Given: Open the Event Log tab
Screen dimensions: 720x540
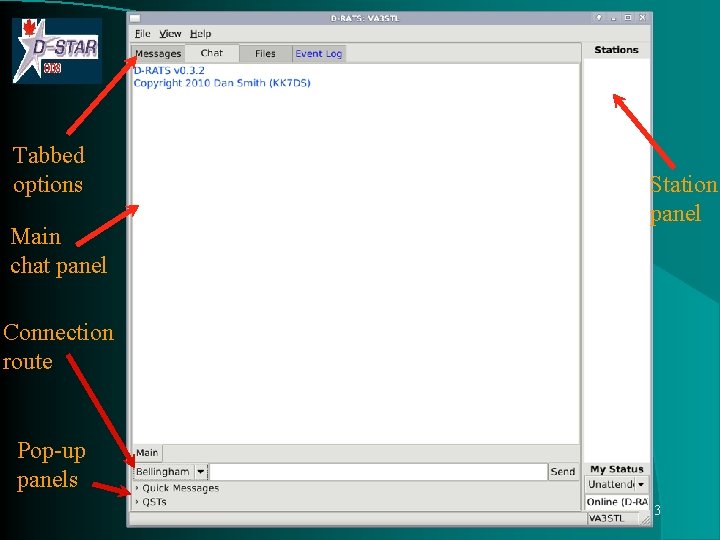Looking at the screenshot, I should pos(319,54).
